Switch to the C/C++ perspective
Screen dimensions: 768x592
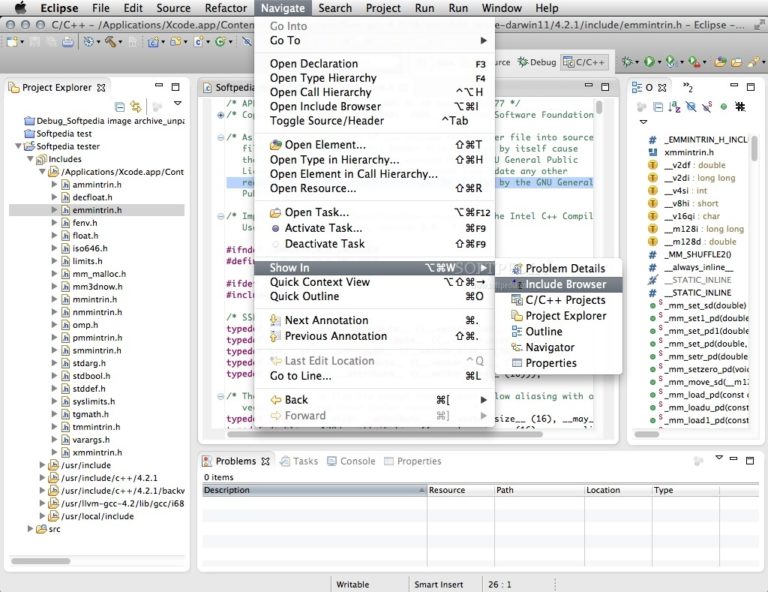click(584, 62)
